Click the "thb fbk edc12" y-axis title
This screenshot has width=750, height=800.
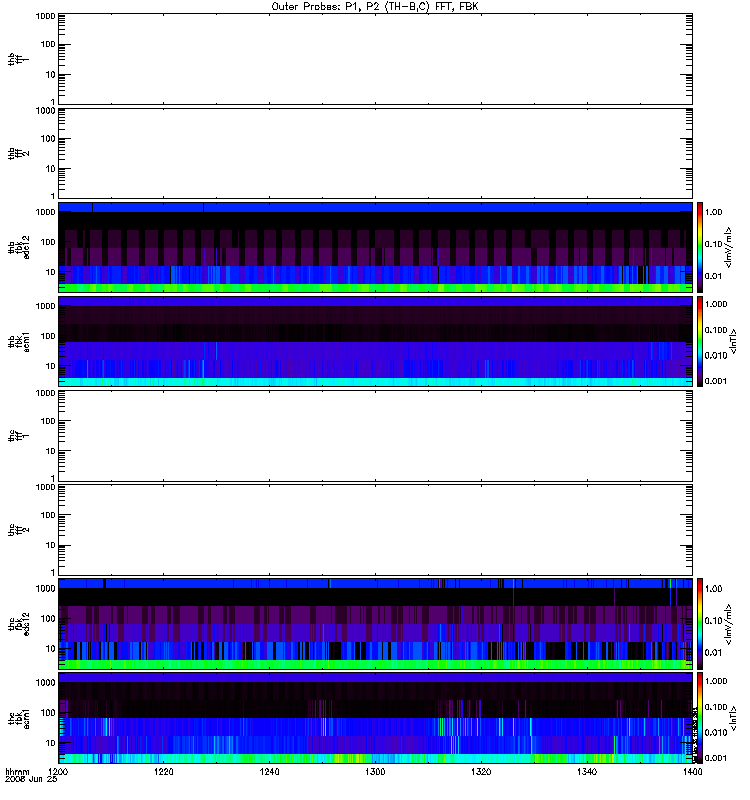point(18,247)
